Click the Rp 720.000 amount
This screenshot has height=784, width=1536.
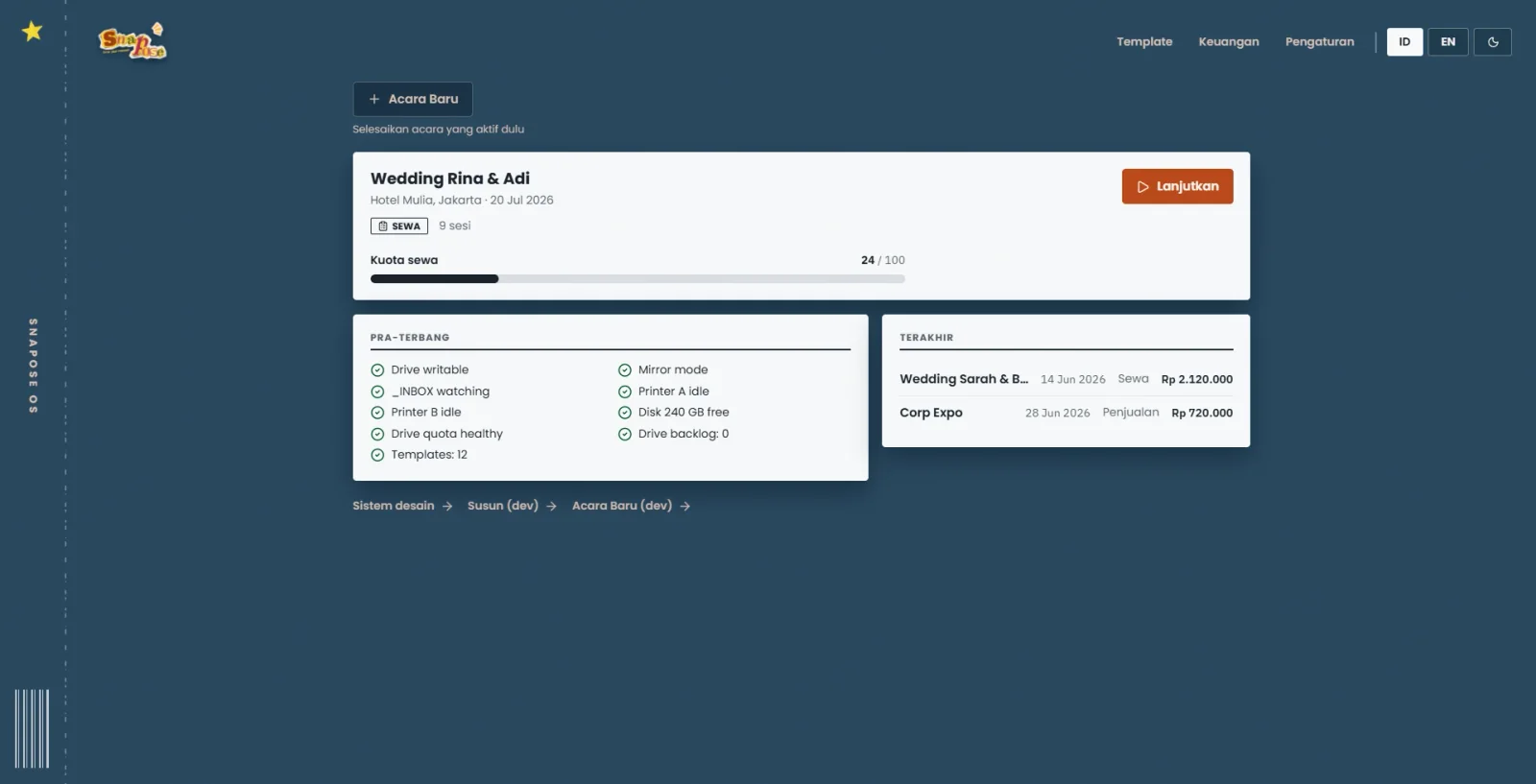(1202, 414)
